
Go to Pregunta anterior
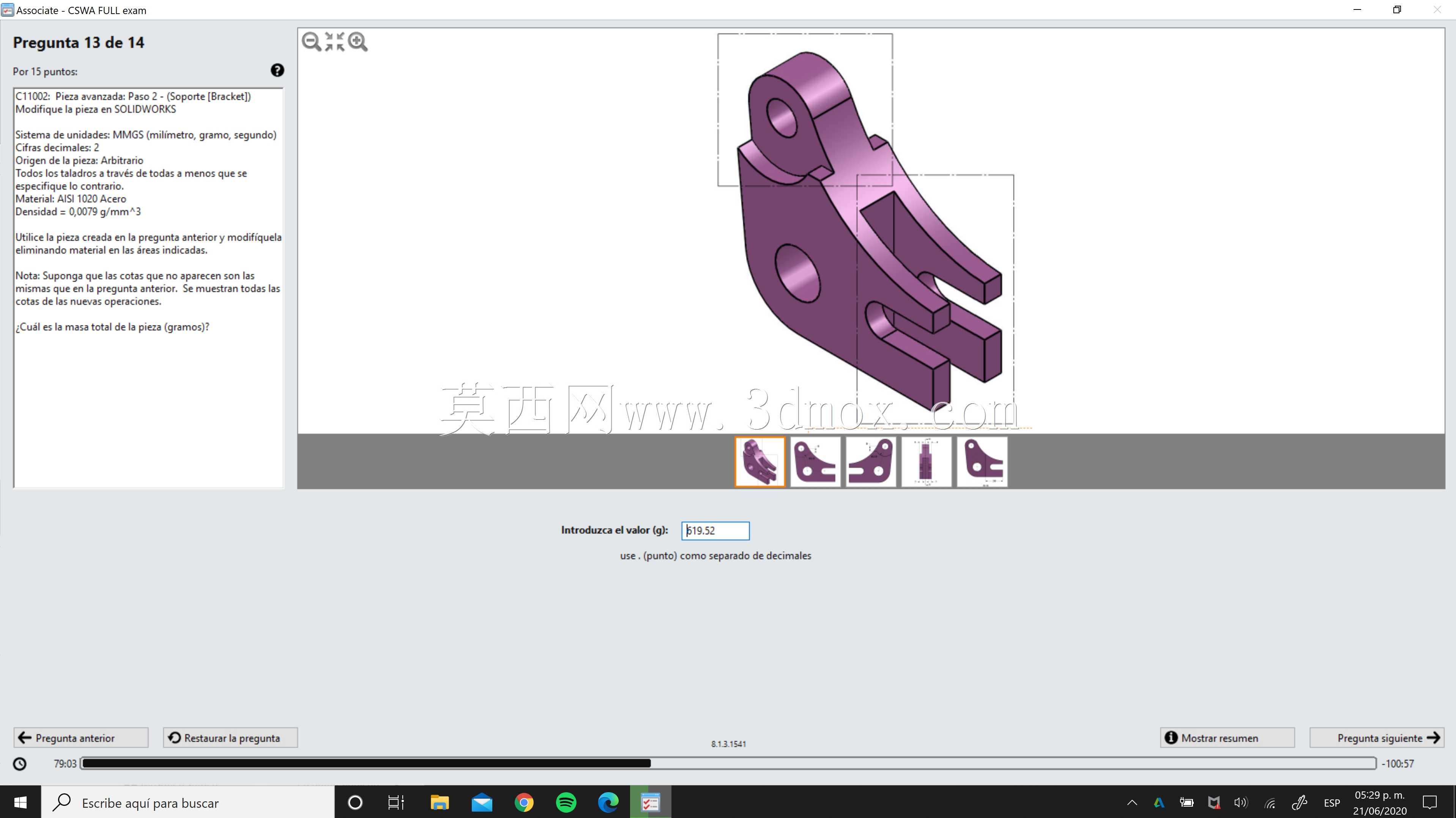[x=81, y=738]
